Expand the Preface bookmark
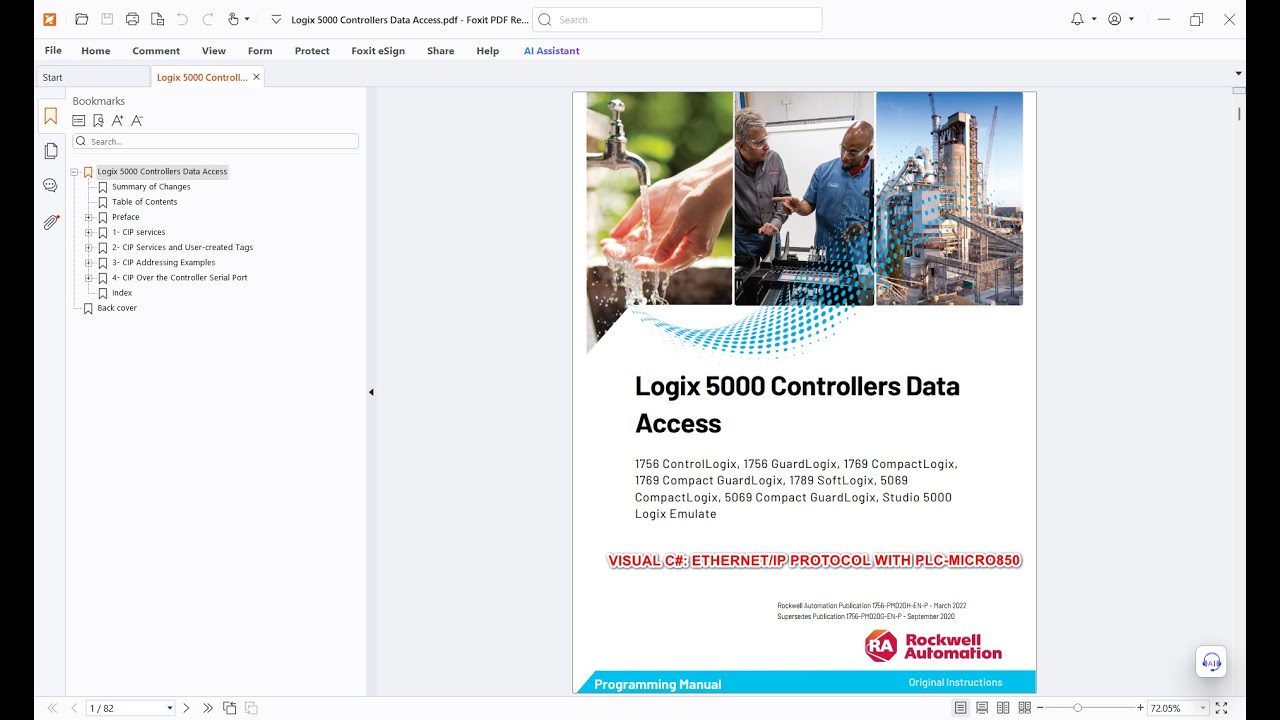Image resolution: width=1280 pixels, height=720 pixels. click(x=89, y=217)
